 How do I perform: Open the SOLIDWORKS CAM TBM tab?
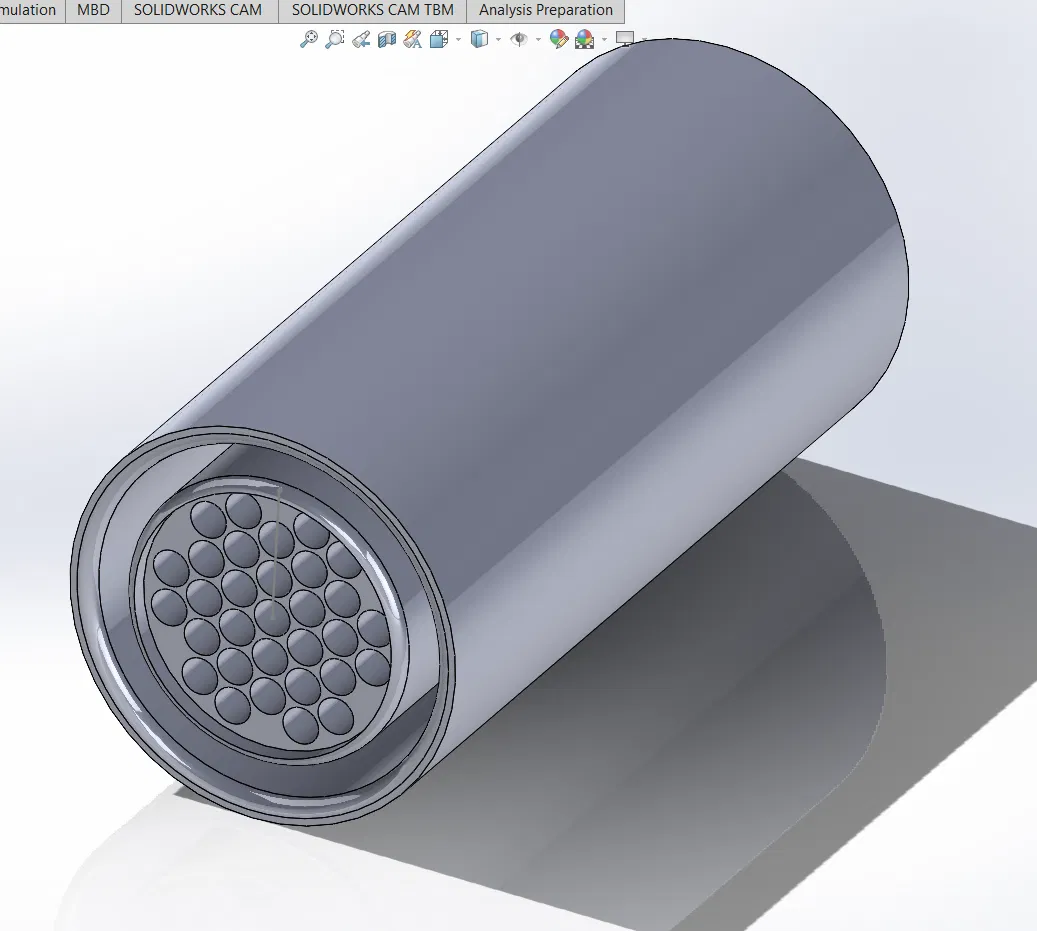coord(372,11)
